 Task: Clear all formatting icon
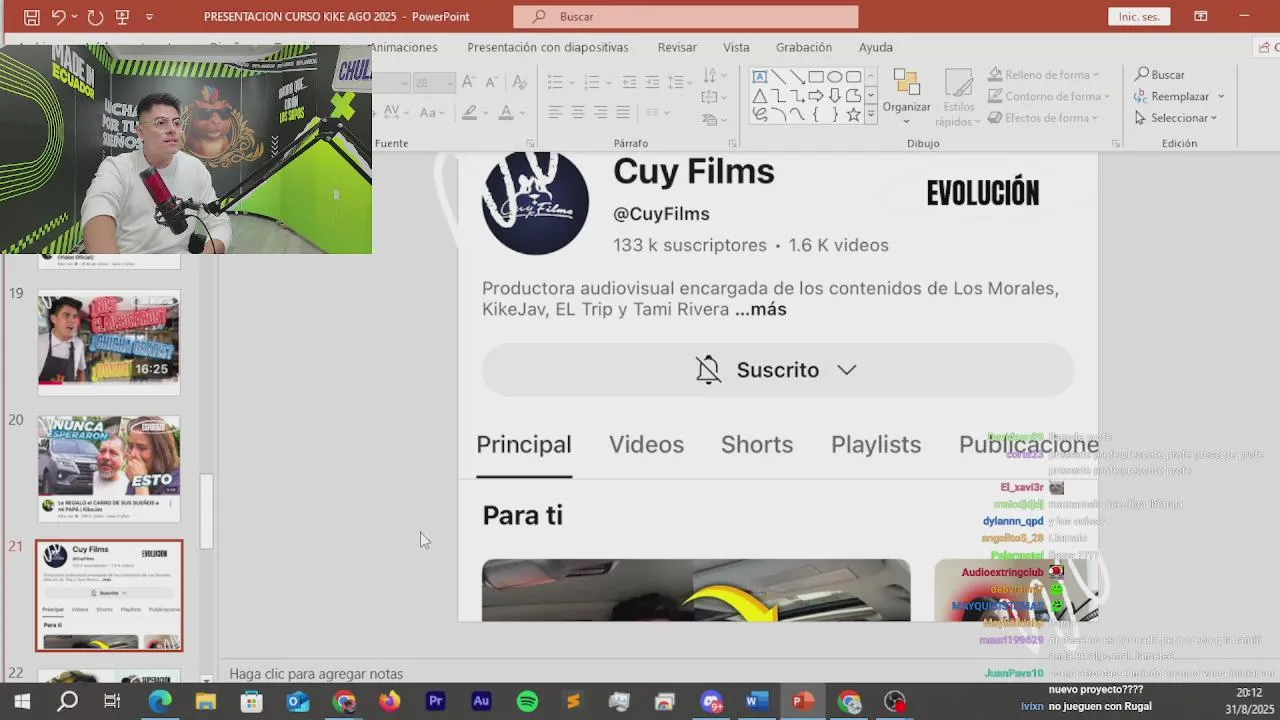click(520, 83)
